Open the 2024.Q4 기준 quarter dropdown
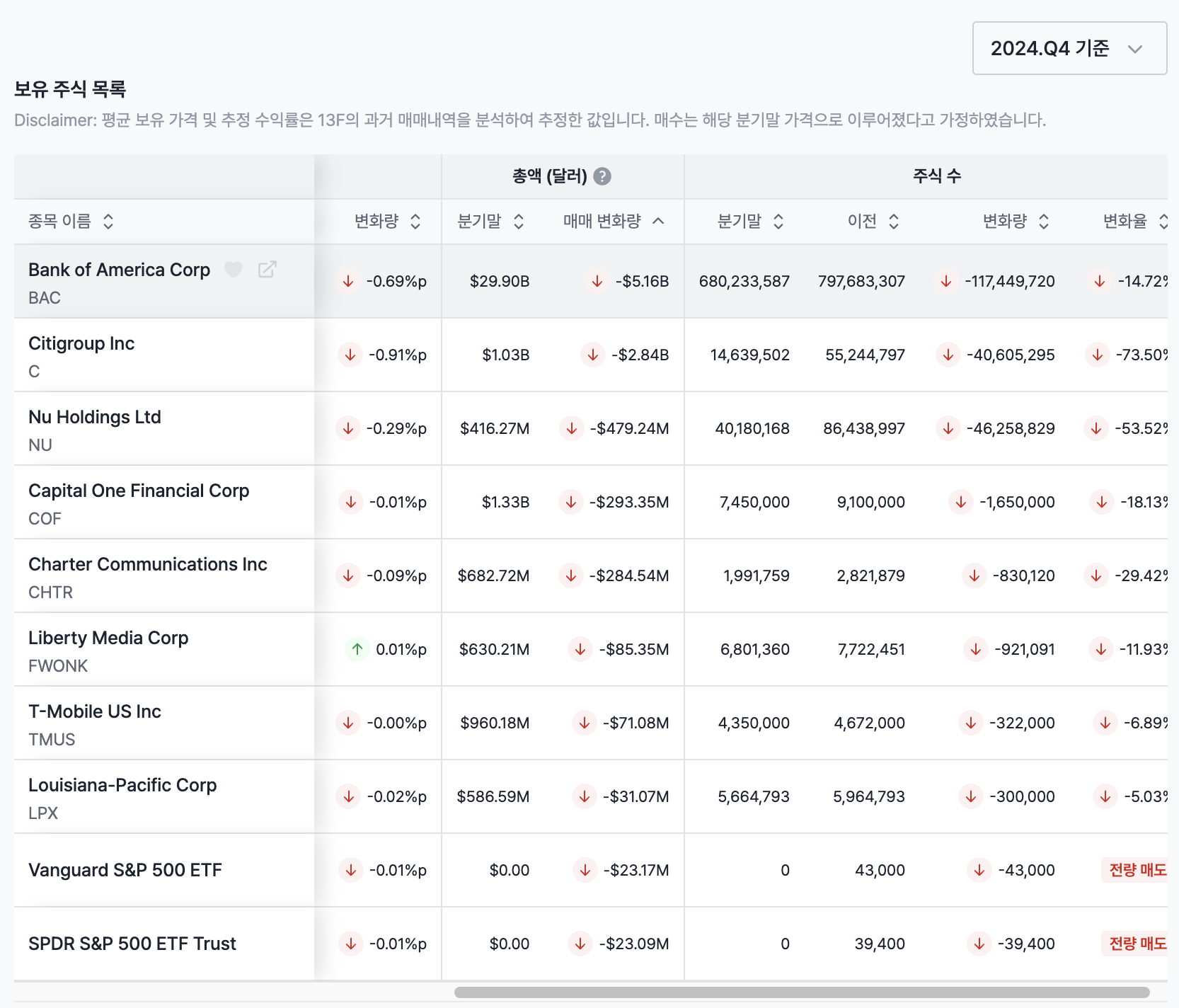 (1069, 48)
